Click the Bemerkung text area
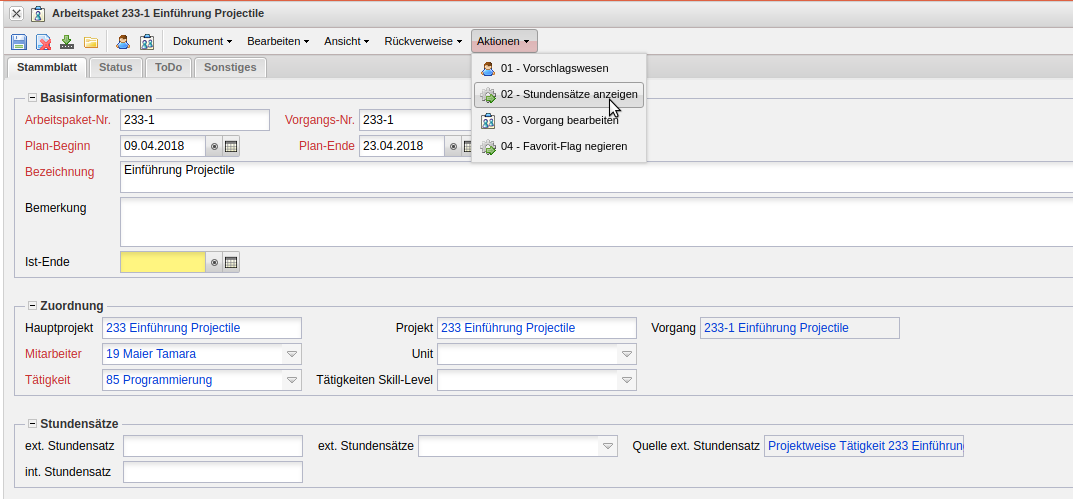The image size is (1073, 499). 595,222
